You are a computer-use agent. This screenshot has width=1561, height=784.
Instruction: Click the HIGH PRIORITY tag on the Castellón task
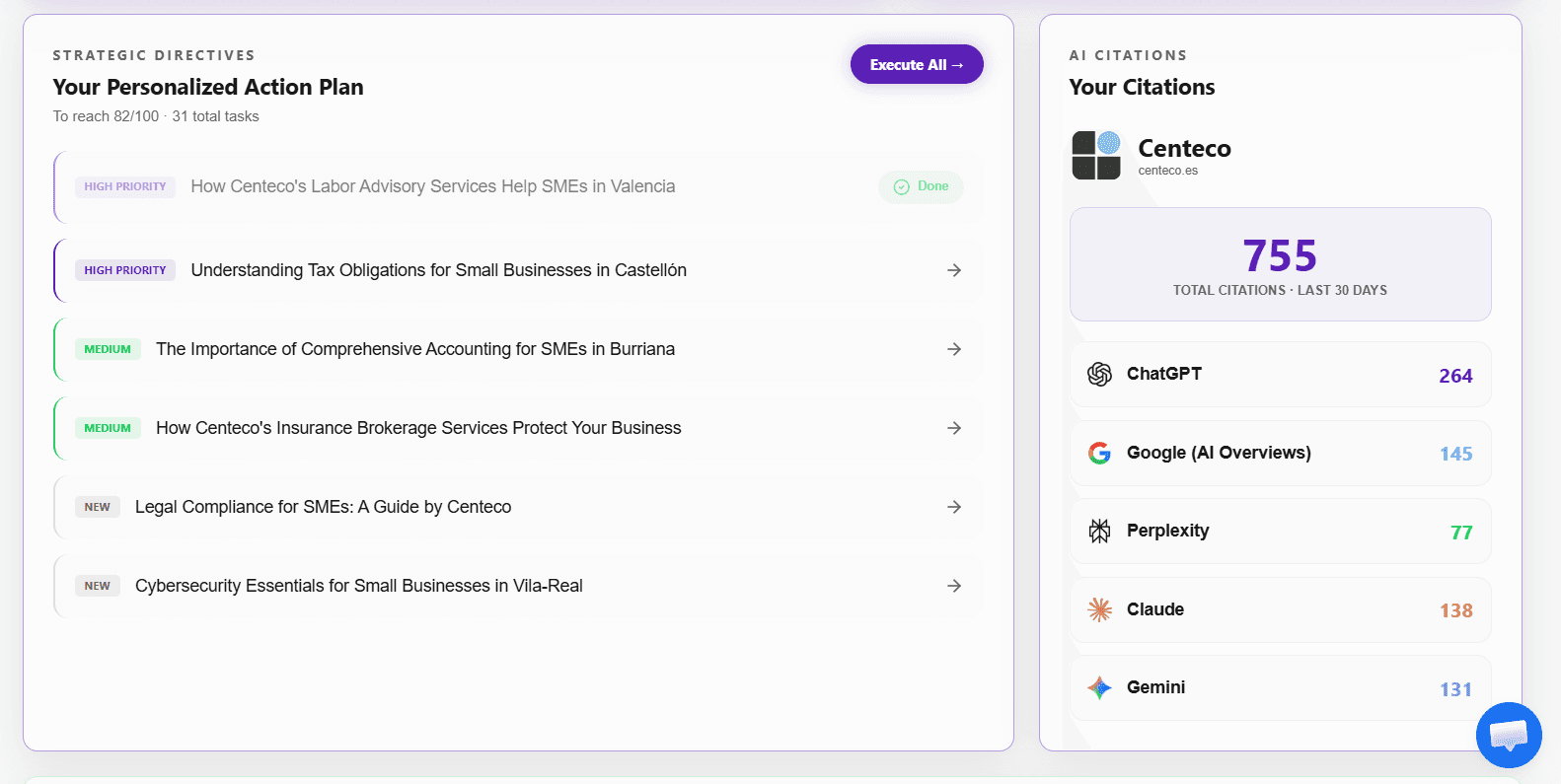click(x=125, y=270)
